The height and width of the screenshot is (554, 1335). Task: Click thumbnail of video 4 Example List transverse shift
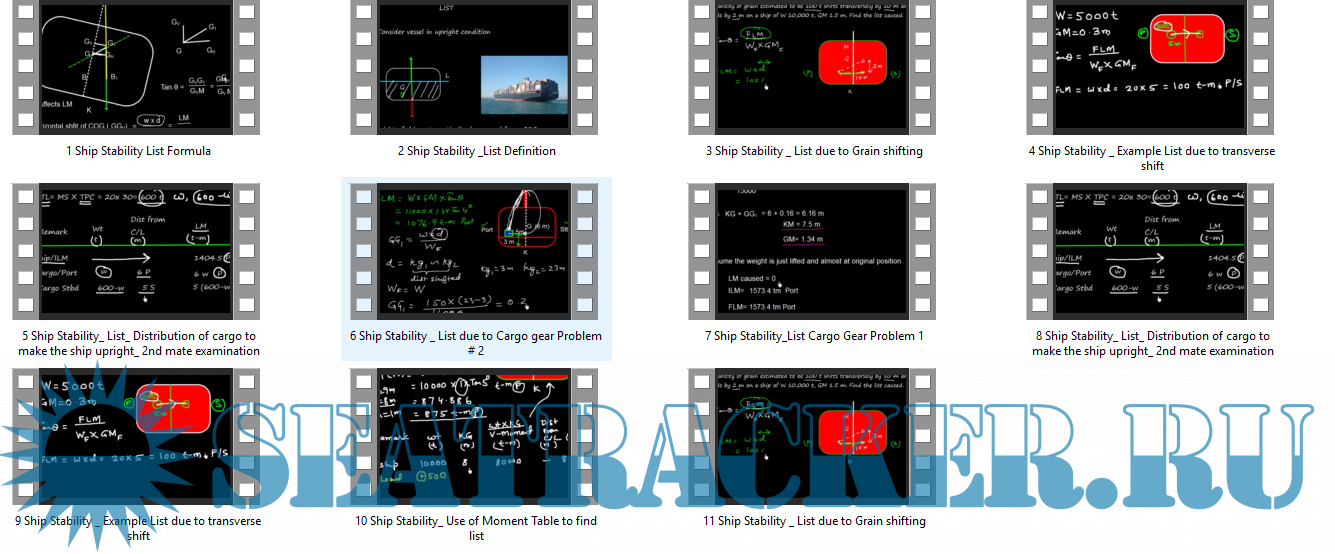(x=1152, y=67)
